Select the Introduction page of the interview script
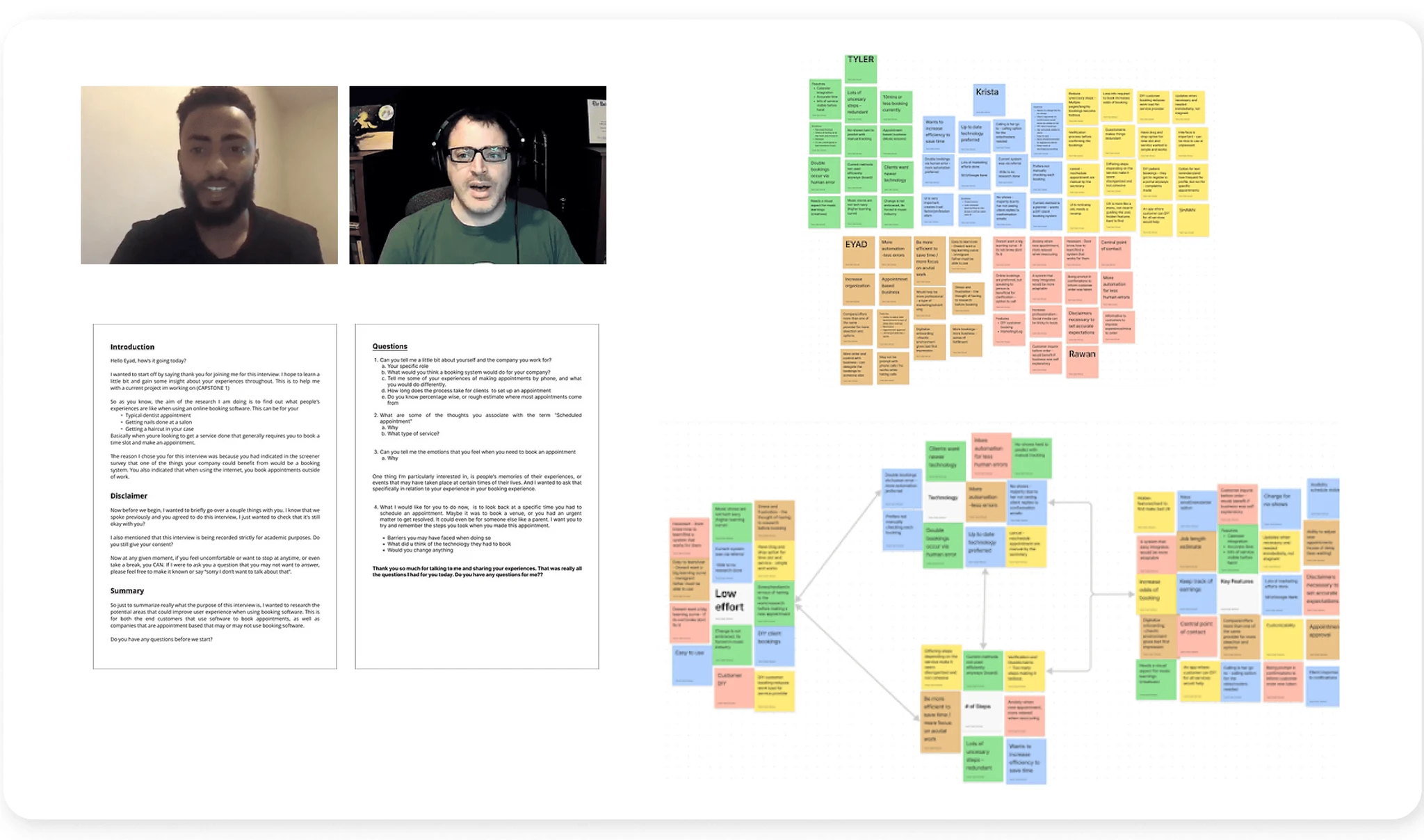Viewport: 1424px width, 840px height. point(215,496)
